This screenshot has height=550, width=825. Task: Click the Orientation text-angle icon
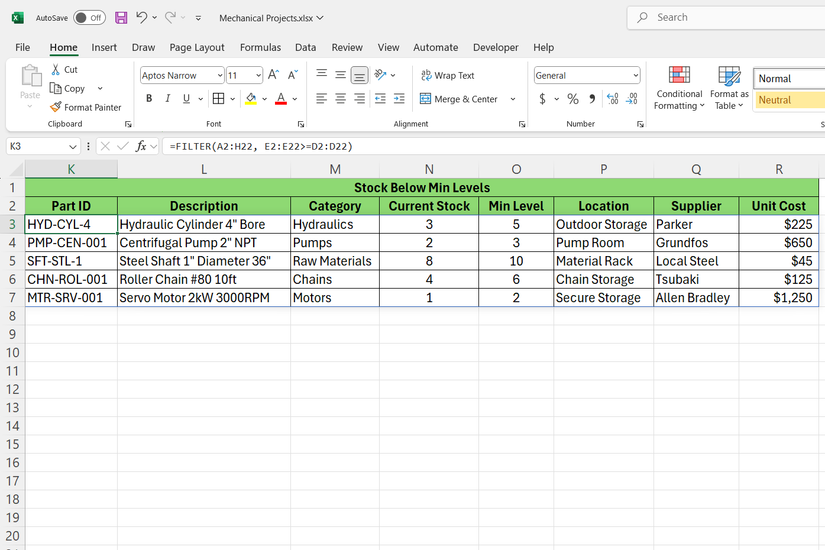(x=380, y=75)
